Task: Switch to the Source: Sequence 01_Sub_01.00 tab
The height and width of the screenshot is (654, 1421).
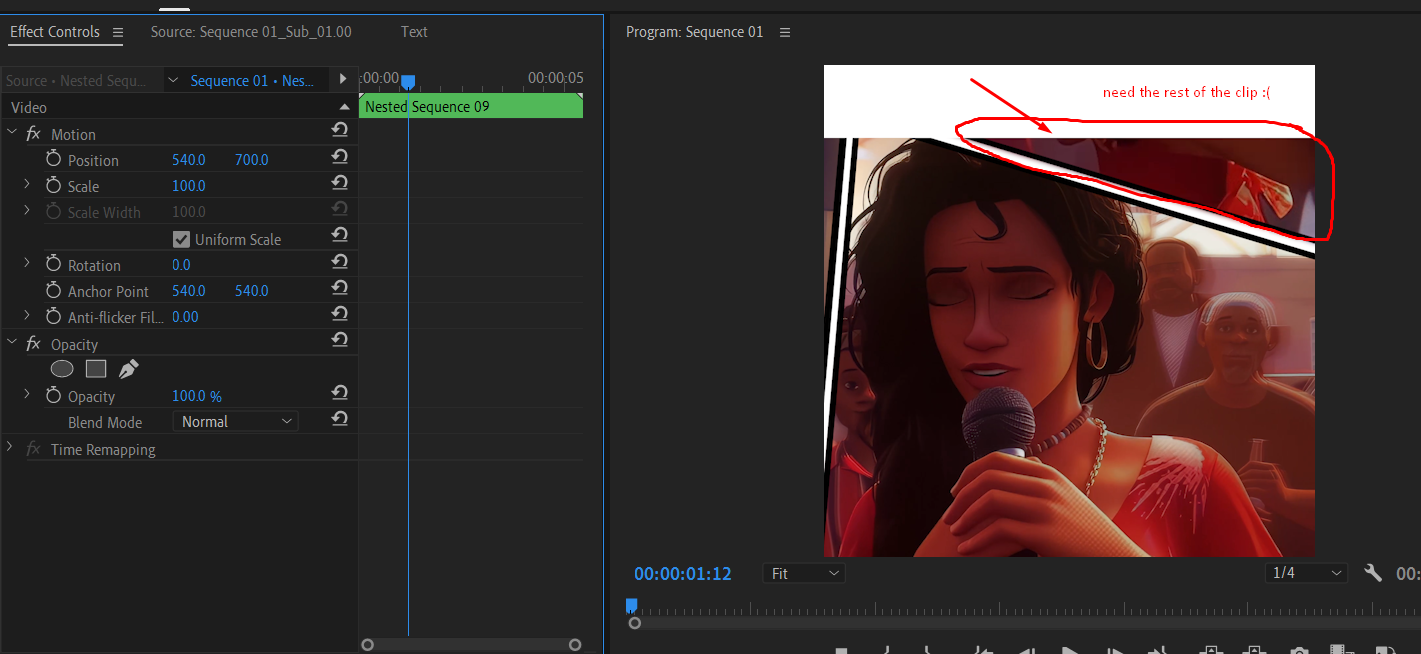Action: click(x=251, y=31)
